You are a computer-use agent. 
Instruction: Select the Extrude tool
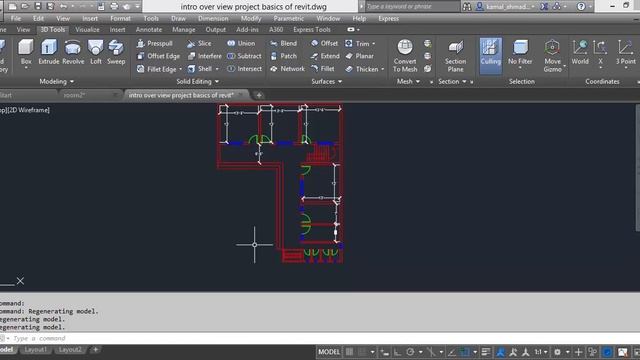49,52
